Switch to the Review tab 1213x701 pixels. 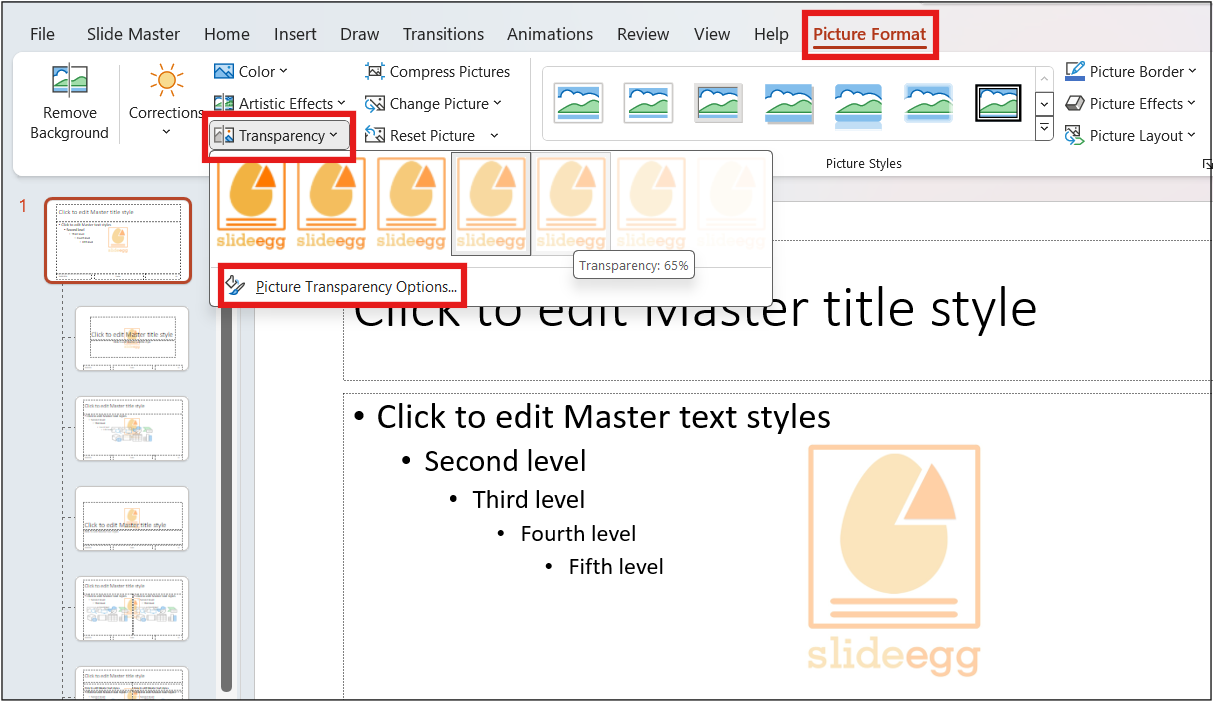click(643, 34)
